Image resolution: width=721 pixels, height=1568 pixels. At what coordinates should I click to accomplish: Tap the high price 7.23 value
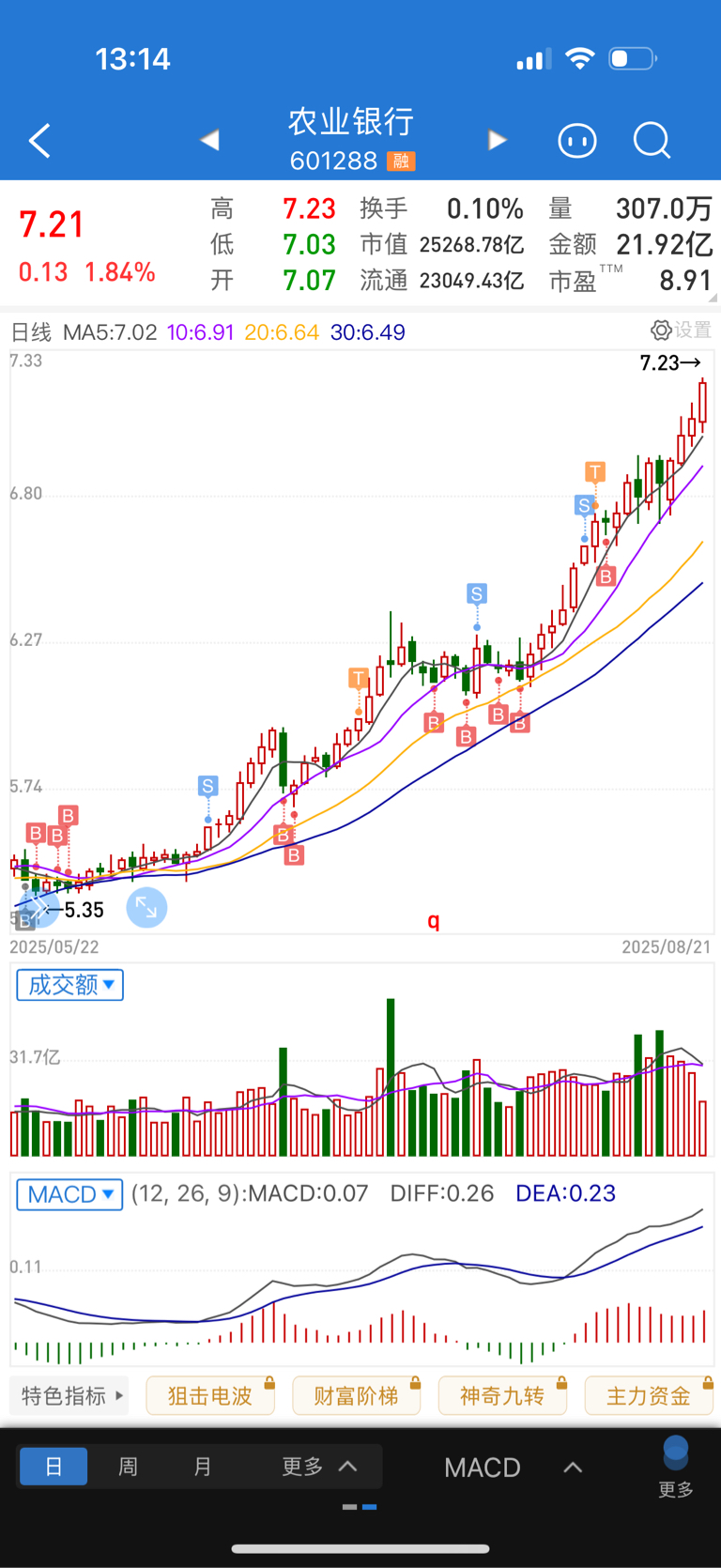[x=309, y=208]
